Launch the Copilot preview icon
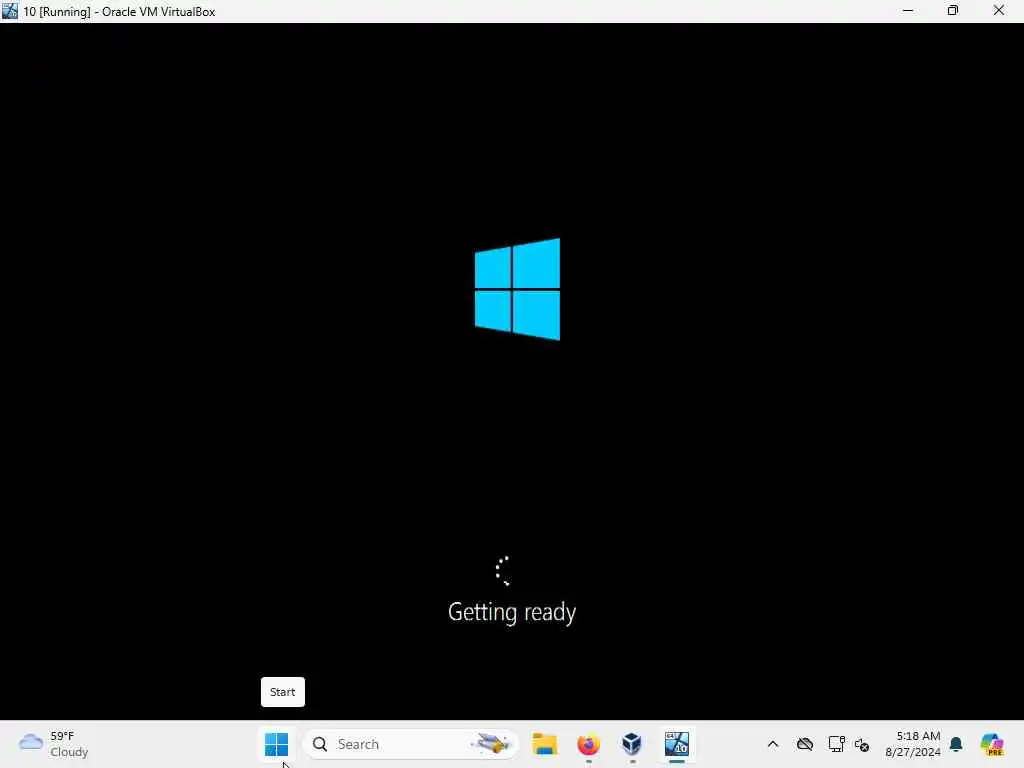This screenshot has width=1024, height=768. coord(992,744)
